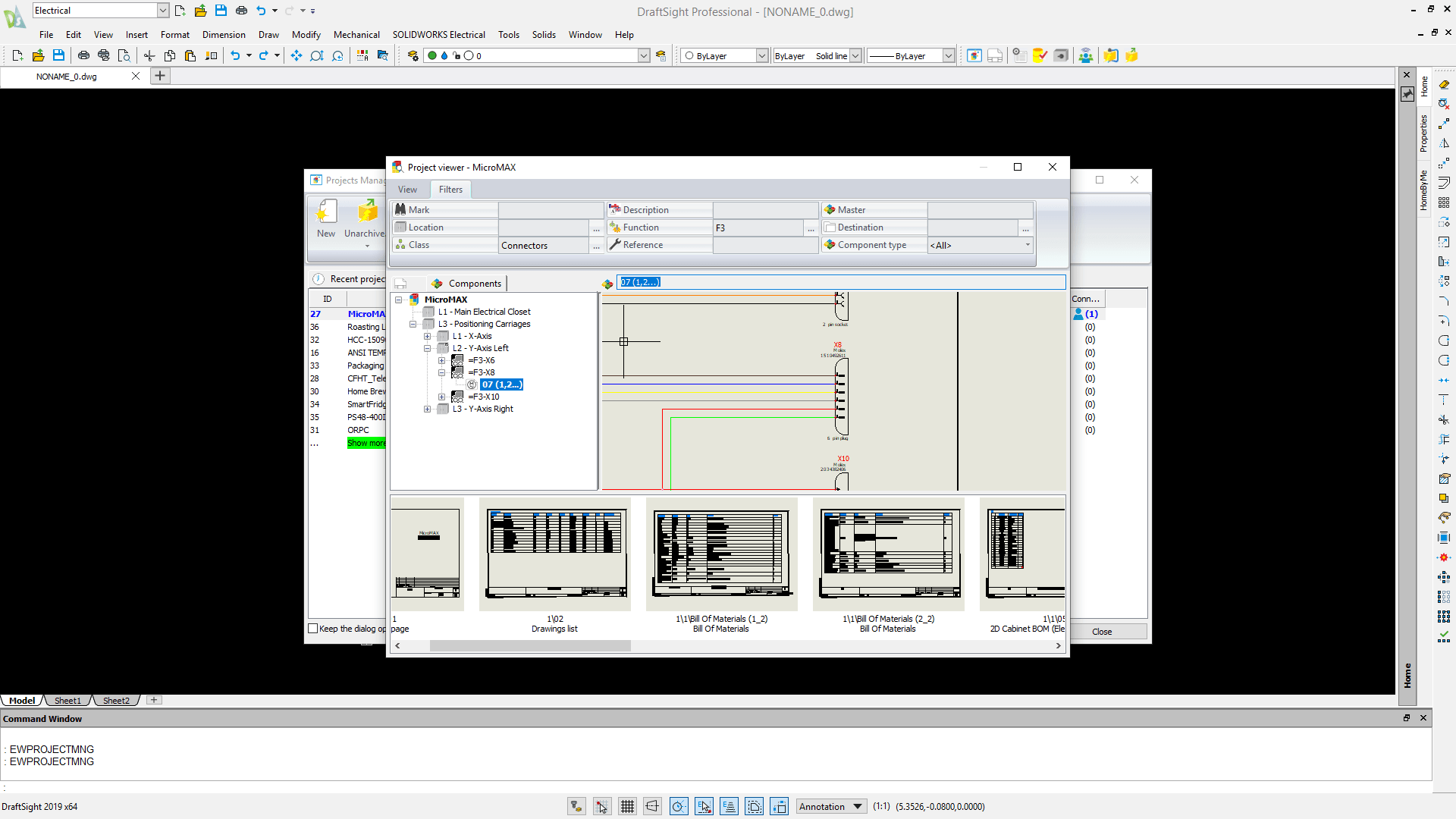This screenshot has height=819, width=1456.
Task: Open the SOLIDWORKS Electrical menu
Action: pos(438,35)
